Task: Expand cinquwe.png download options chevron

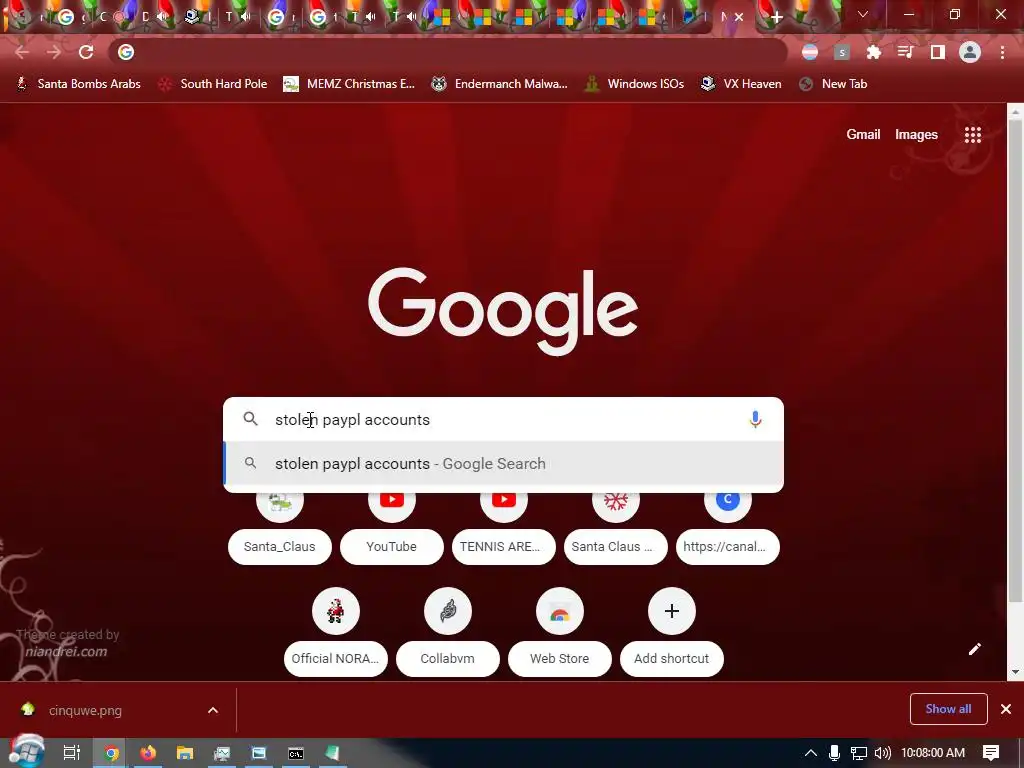Action: click(x=213, y=710)
